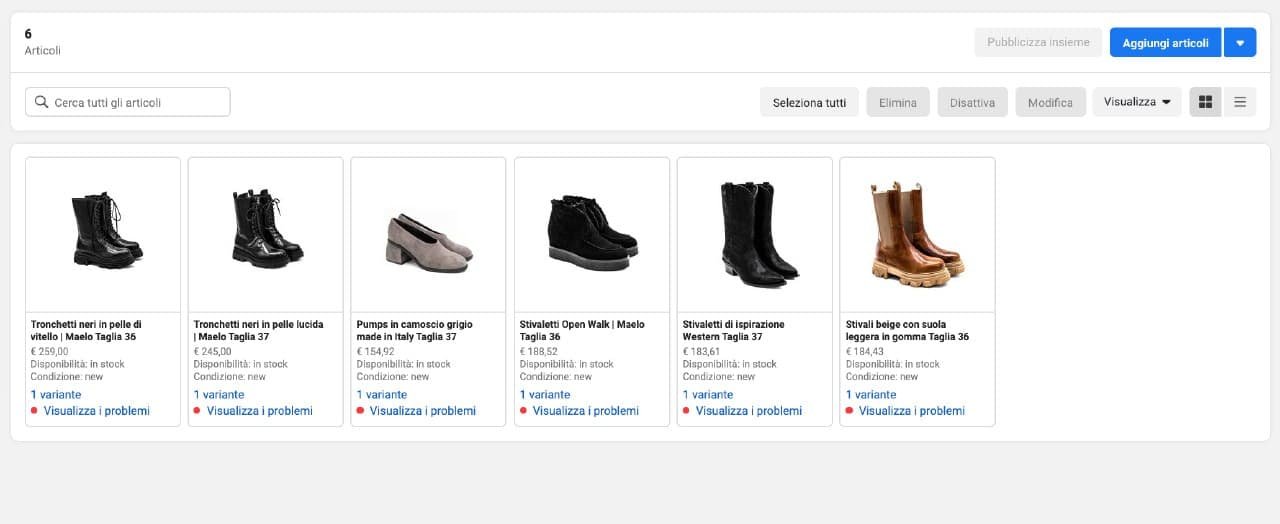1280x524 pixels.
Task: Click price € 259,00
Action: point(50,351)
